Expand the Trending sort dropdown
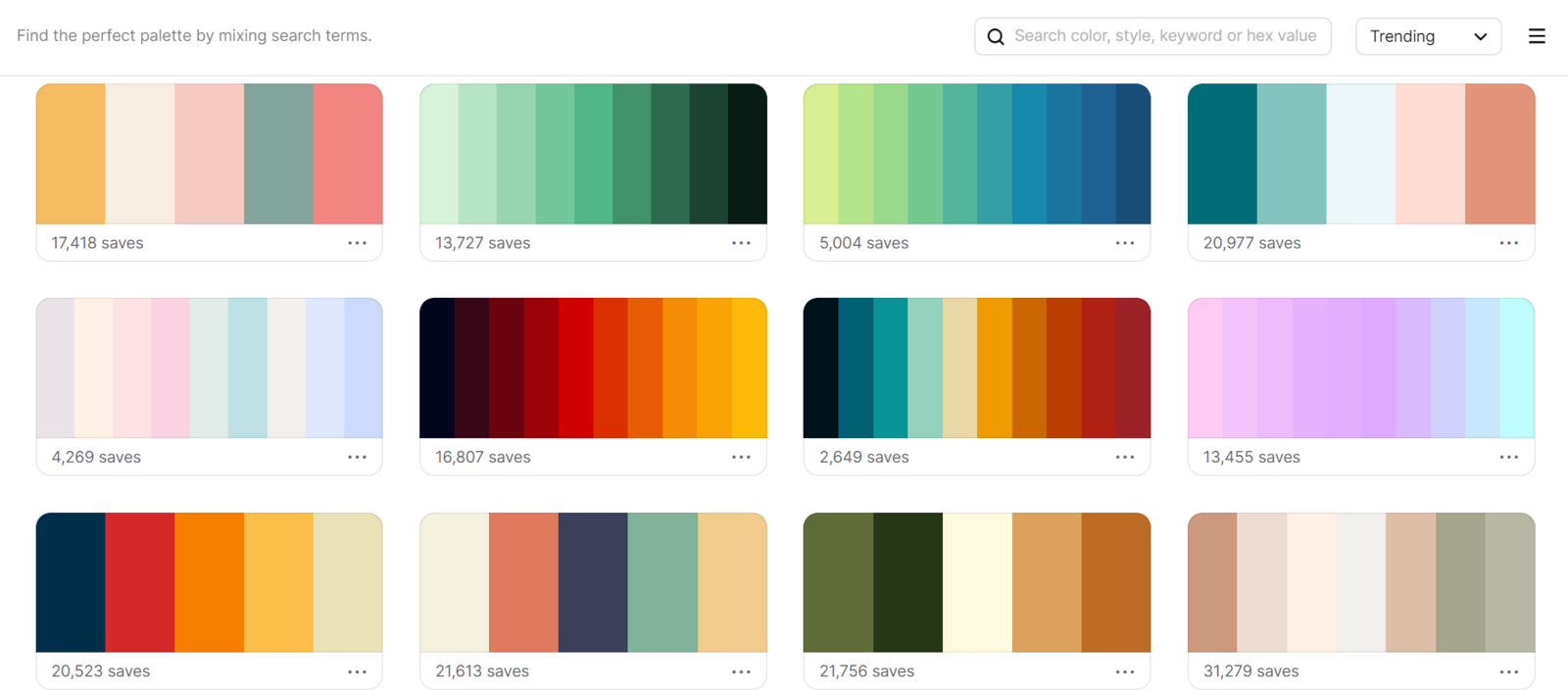The height and width of the screenshot is (690, 1568). click(x=1428, y=36)
